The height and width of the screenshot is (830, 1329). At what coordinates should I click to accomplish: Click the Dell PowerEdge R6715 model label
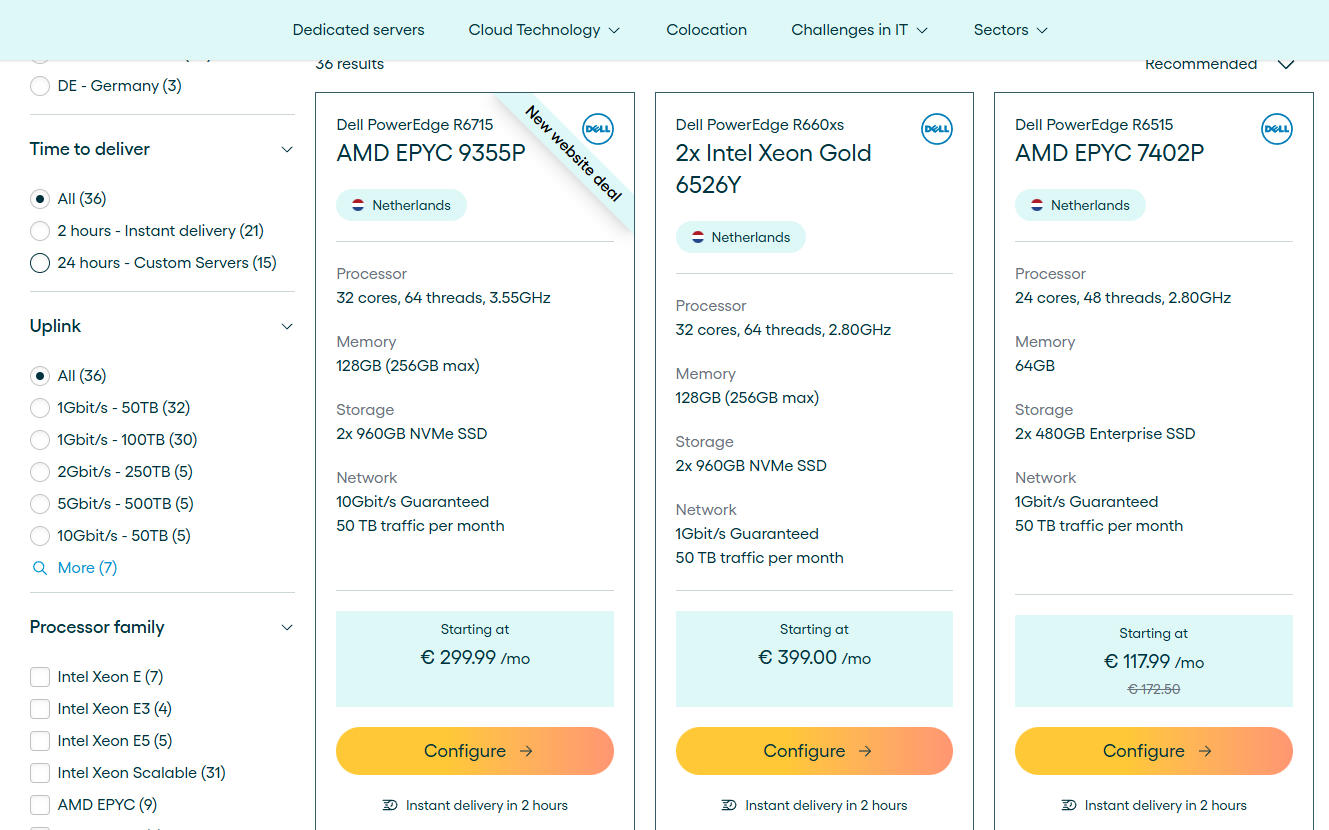pyautogui.click(x=415, y=125)
